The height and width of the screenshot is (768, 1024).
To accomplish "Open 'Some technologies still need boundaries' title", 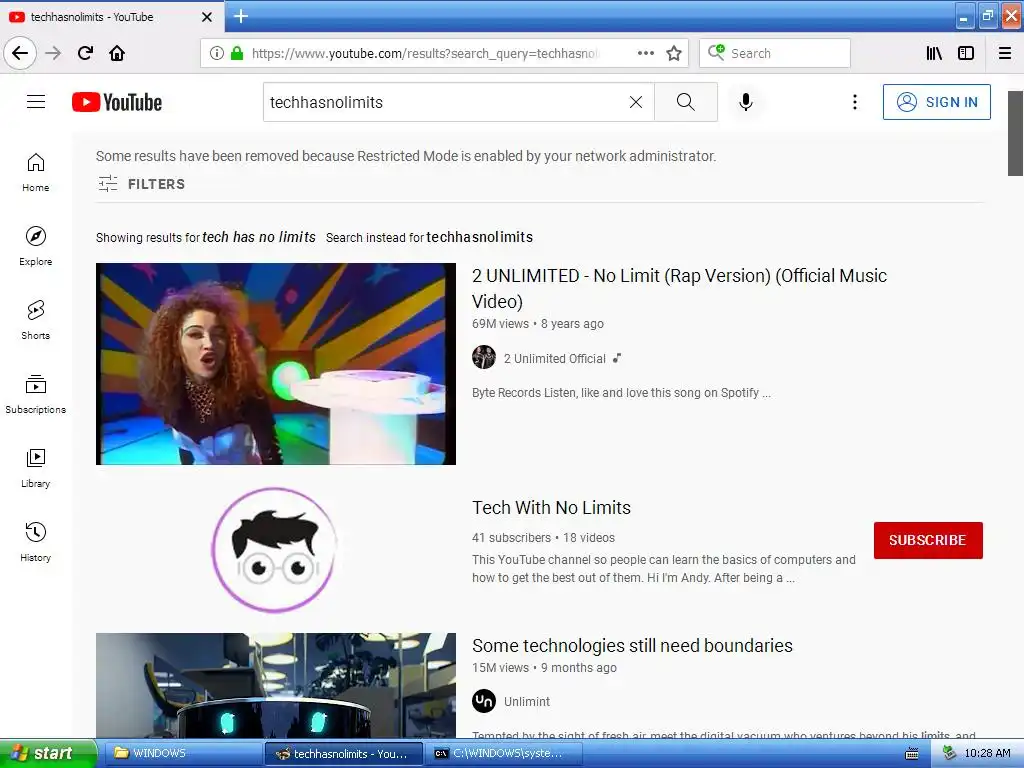I will tap(632, 645).
